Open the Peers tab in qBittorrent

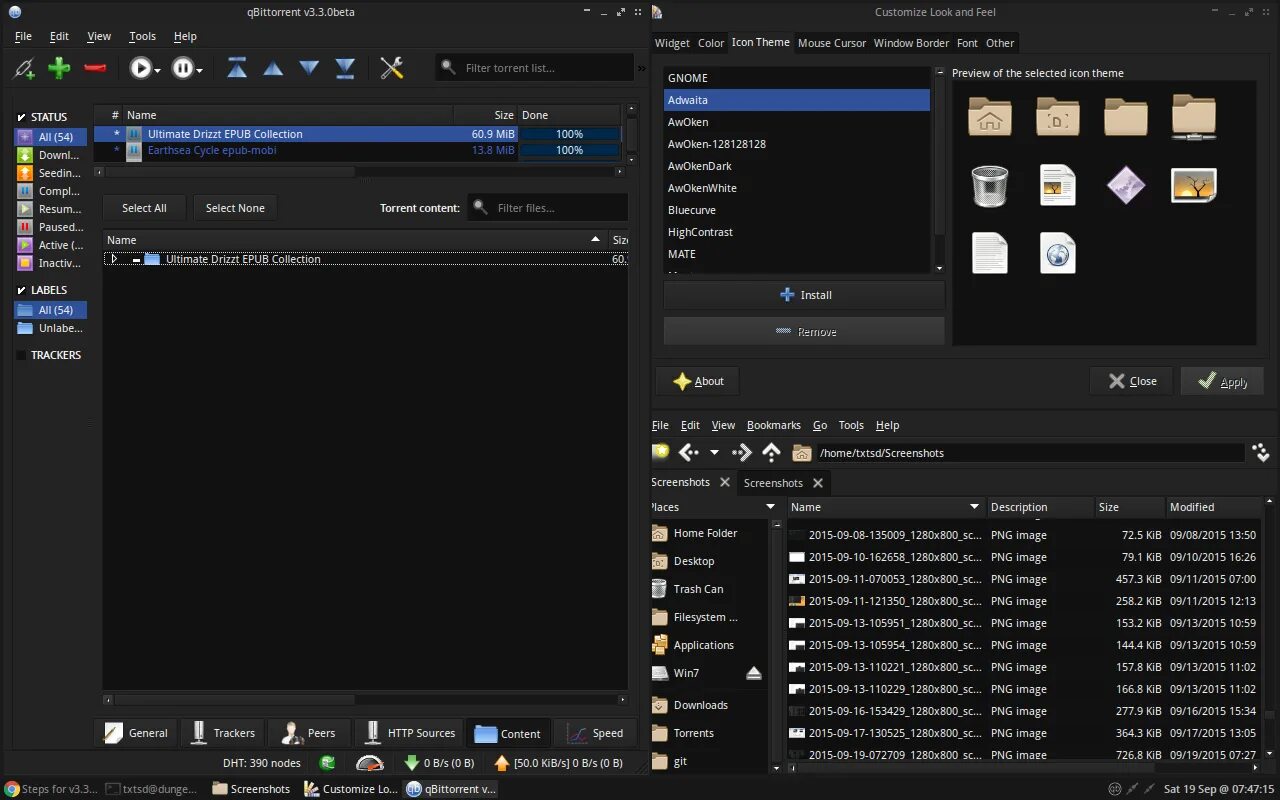tap(309, 733)
